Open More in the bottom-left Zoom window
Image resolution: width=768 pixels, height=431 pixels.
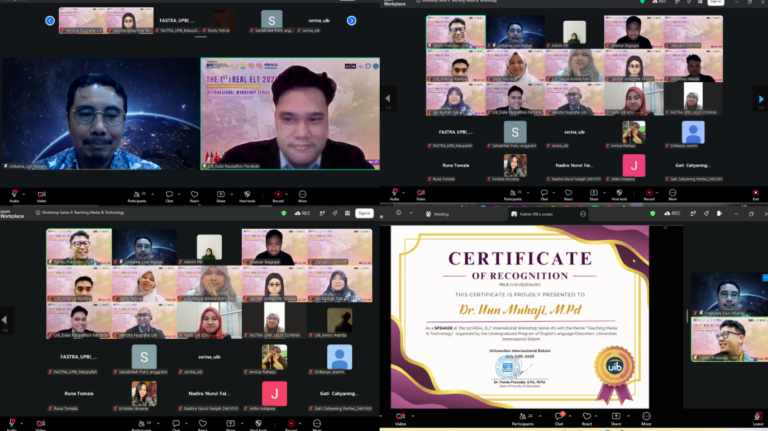pos(317,424)
